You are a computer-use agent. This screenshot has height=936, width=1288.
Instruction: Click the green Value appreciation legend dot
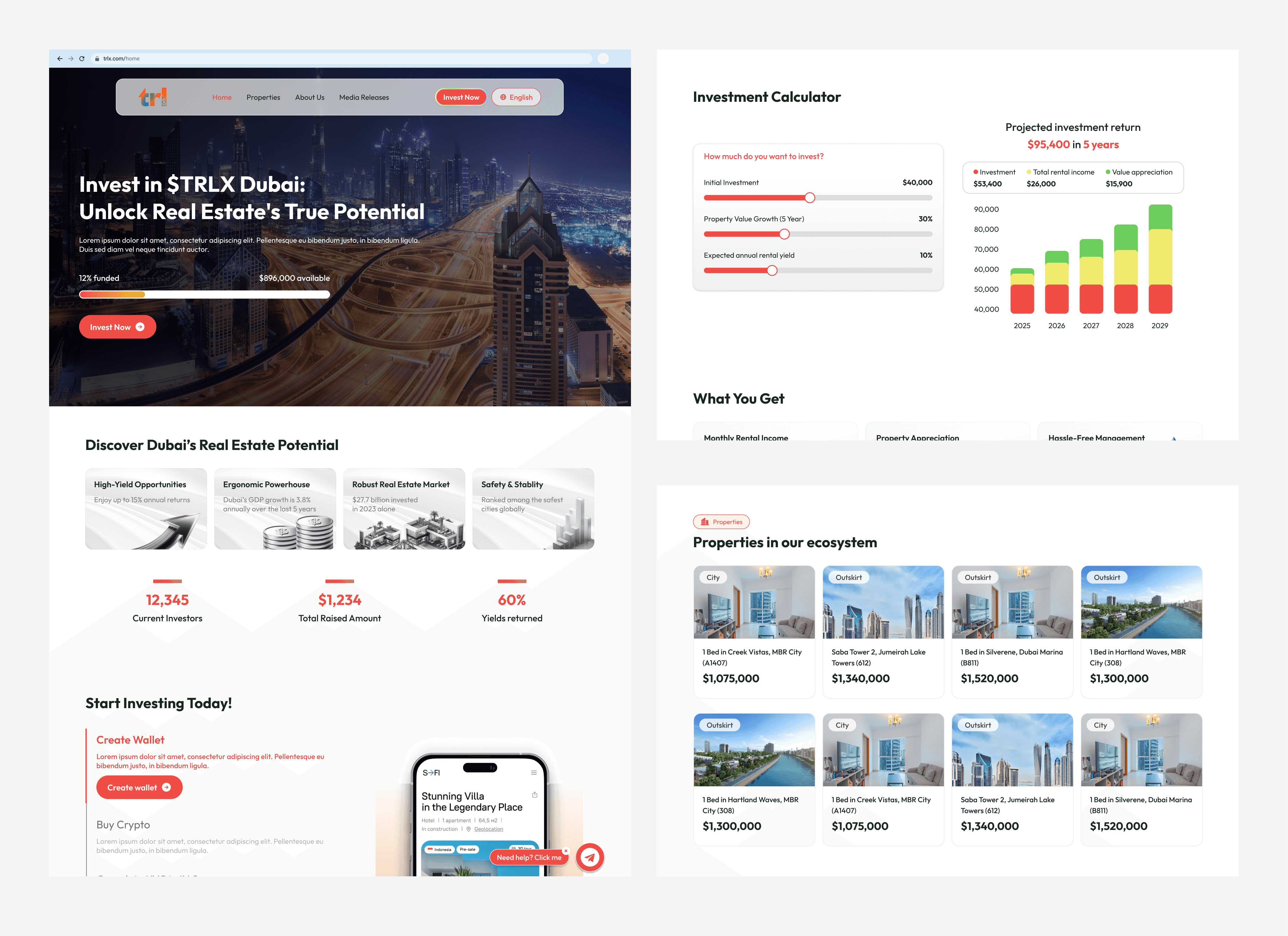point(1108,172)
